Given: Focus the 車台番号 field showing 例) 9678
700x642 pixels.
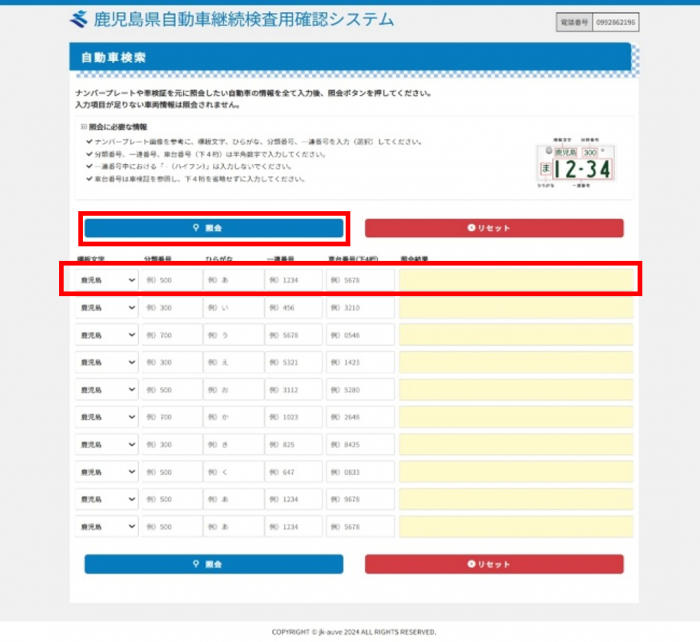Looking at the screenshot, I should pyautogui.click(x=360, y=499).
